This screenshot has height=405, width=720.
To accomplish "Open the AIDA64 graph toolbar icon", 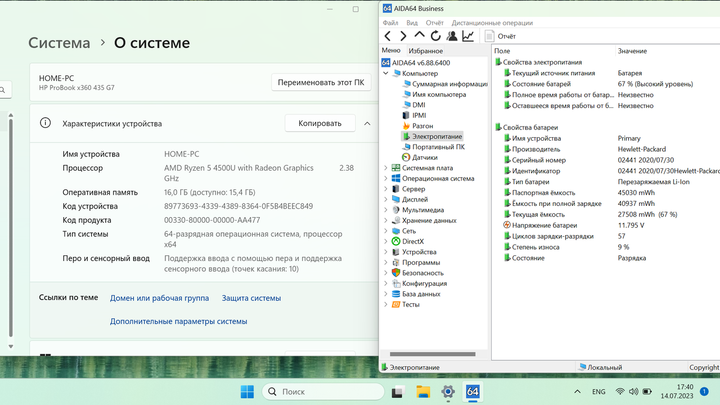I will [x=468, y=36].
